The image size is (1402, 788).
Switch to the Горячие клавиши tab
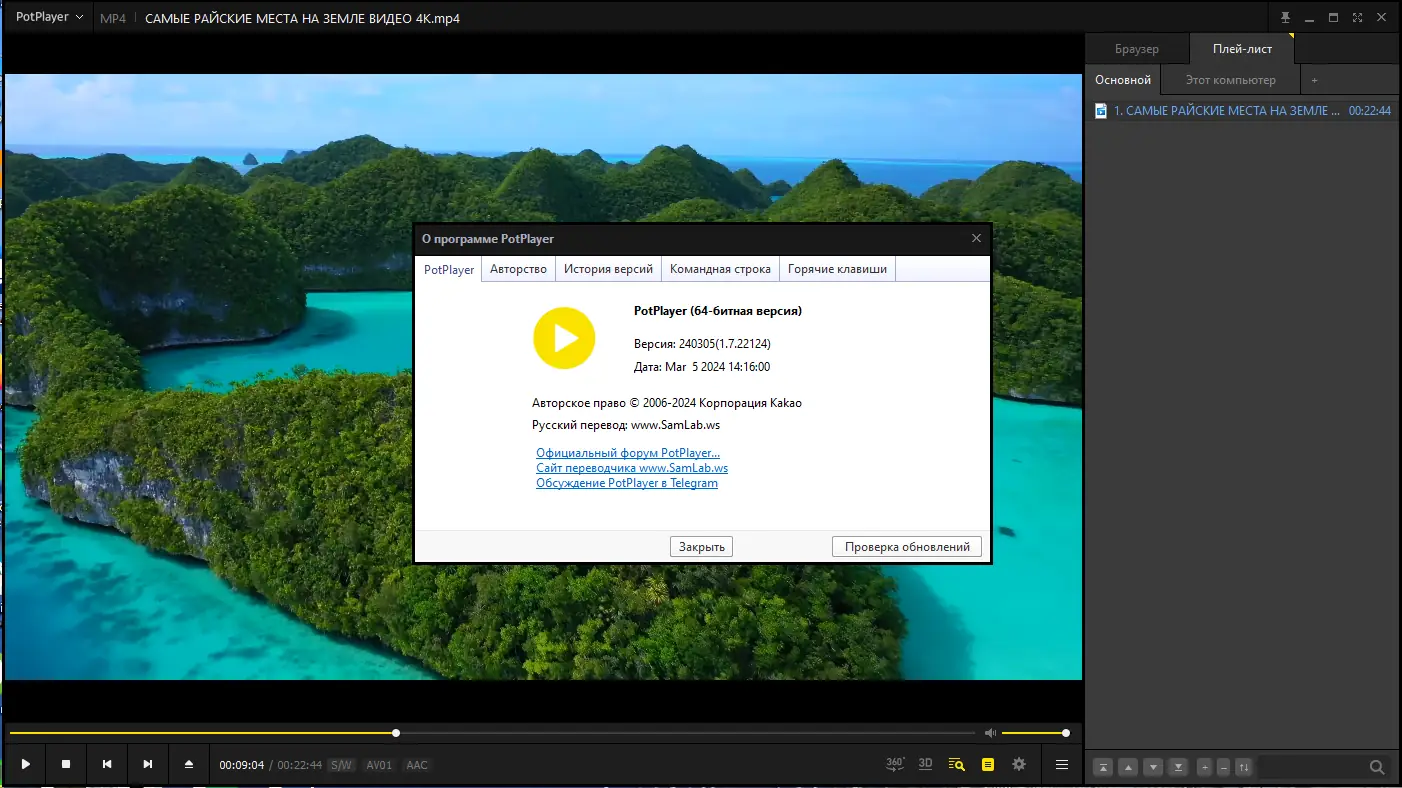(x=837, y=269)
